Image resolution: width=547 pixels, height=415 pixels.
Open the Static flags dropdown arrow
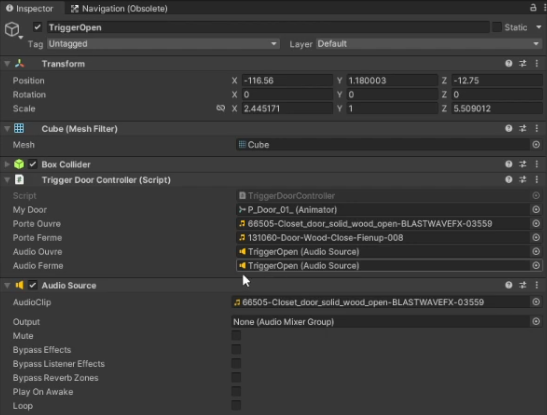tap(539, 27)
